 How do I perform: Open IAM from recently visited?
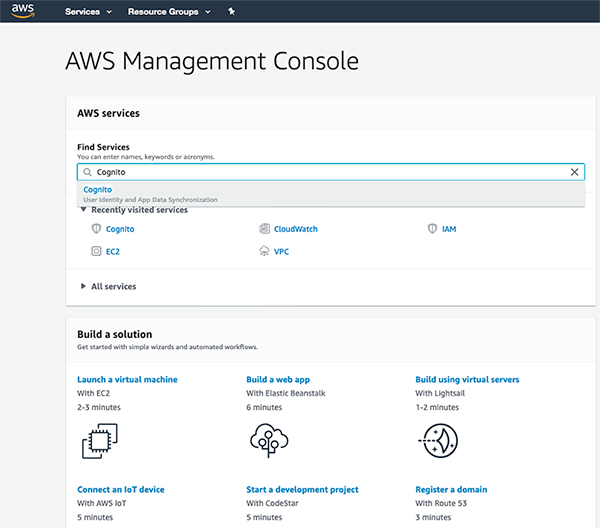pos(449,229)
